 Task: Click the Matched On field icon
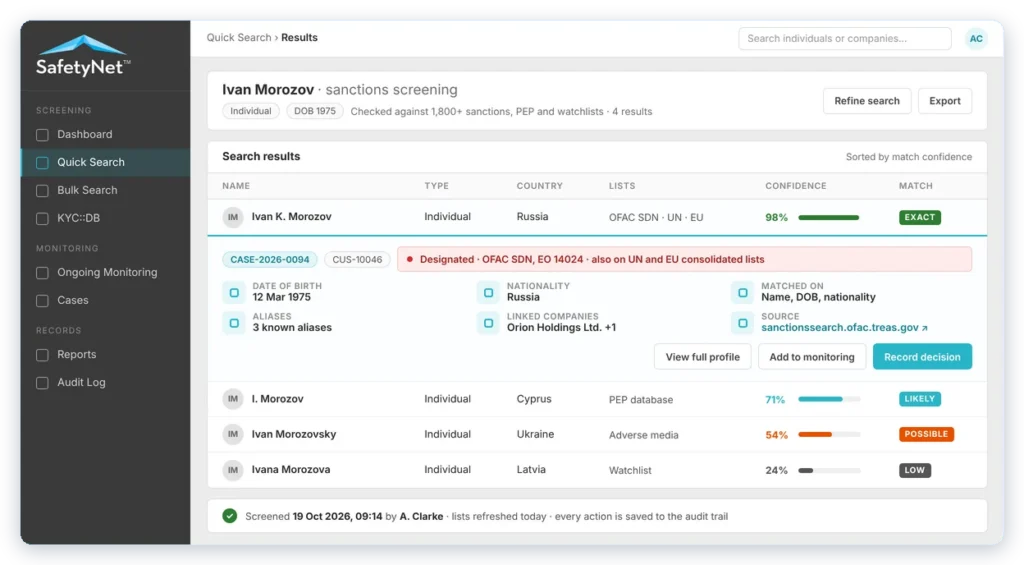[743, 293]
